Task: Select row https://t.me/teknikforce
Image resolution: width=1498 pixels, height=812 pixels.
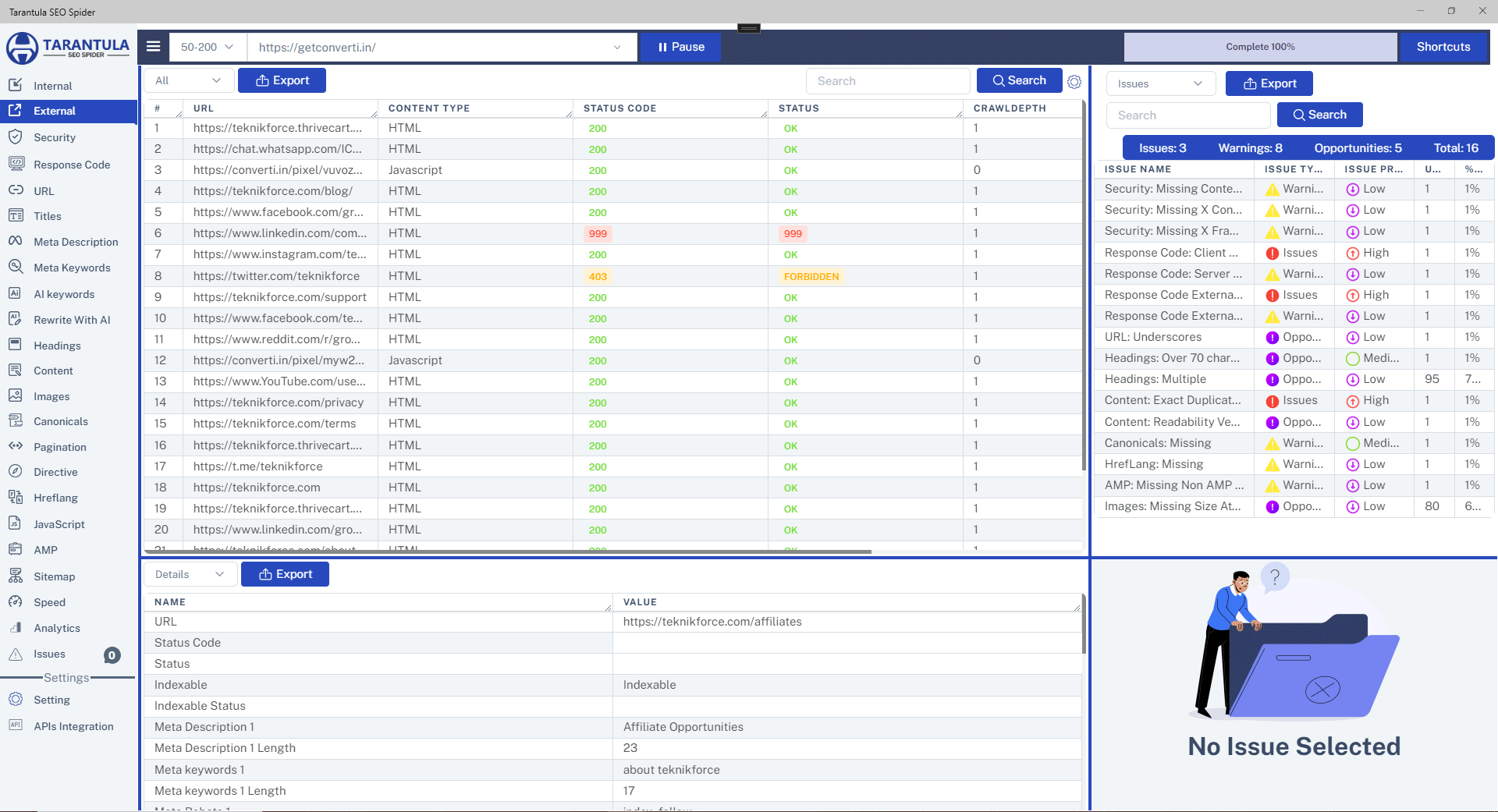Action: pos(613,466)
